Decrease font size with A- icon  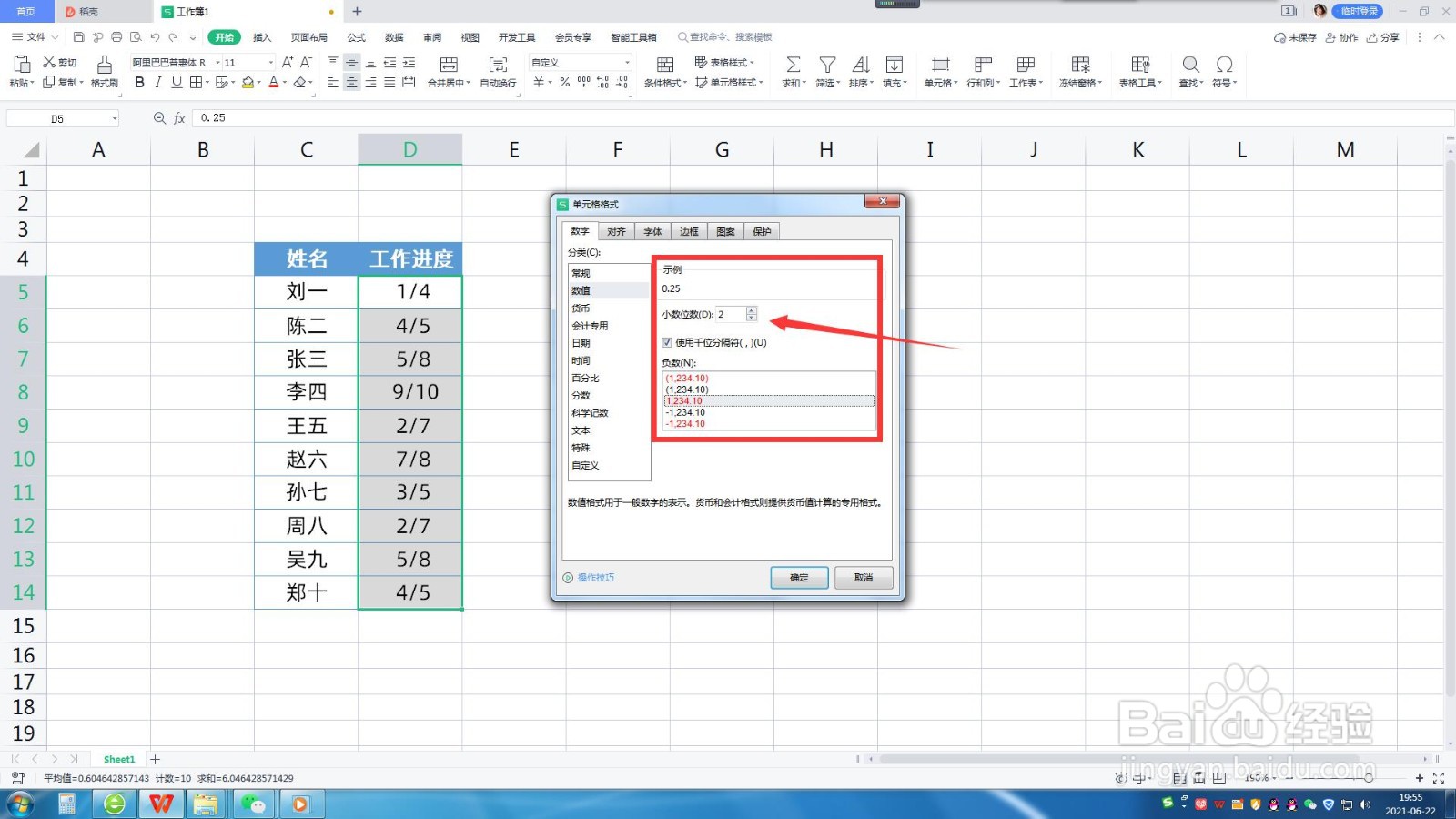click(306, 62)
